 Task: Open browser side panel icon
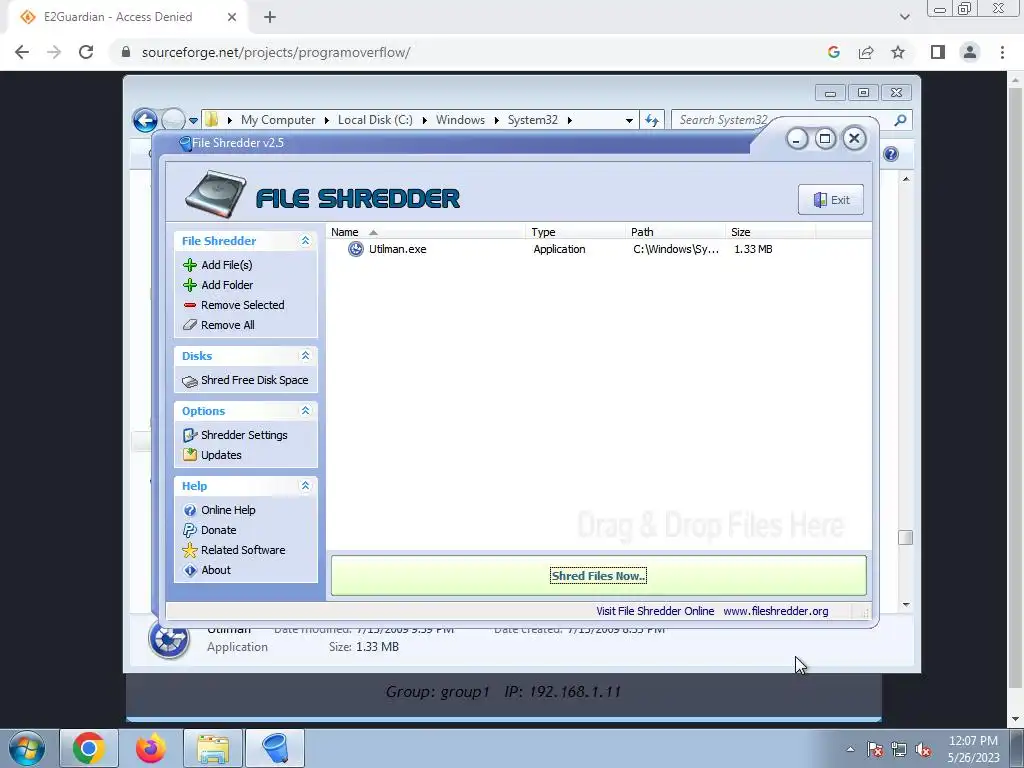938,52
